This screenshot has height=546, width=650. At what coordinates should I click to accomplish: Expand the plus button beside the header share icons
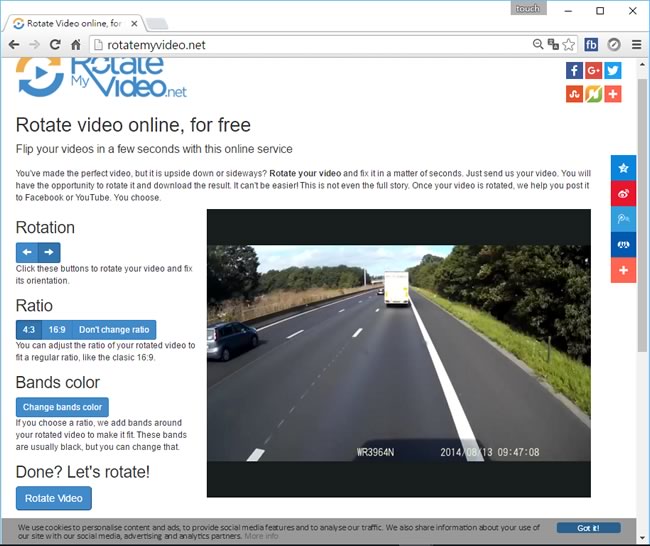612,93
